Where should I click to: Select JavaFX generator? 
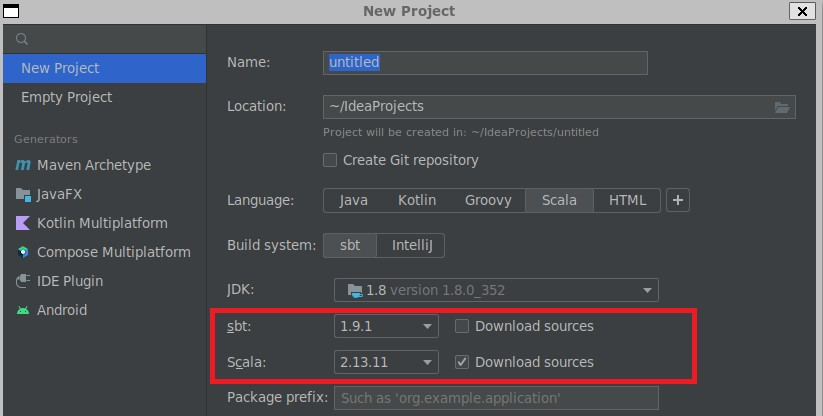(104, 195)
